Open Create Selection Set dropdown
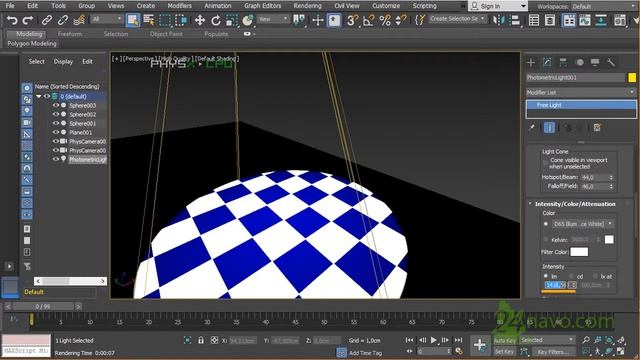Screen dimensions: 640x360 (457, 19)
